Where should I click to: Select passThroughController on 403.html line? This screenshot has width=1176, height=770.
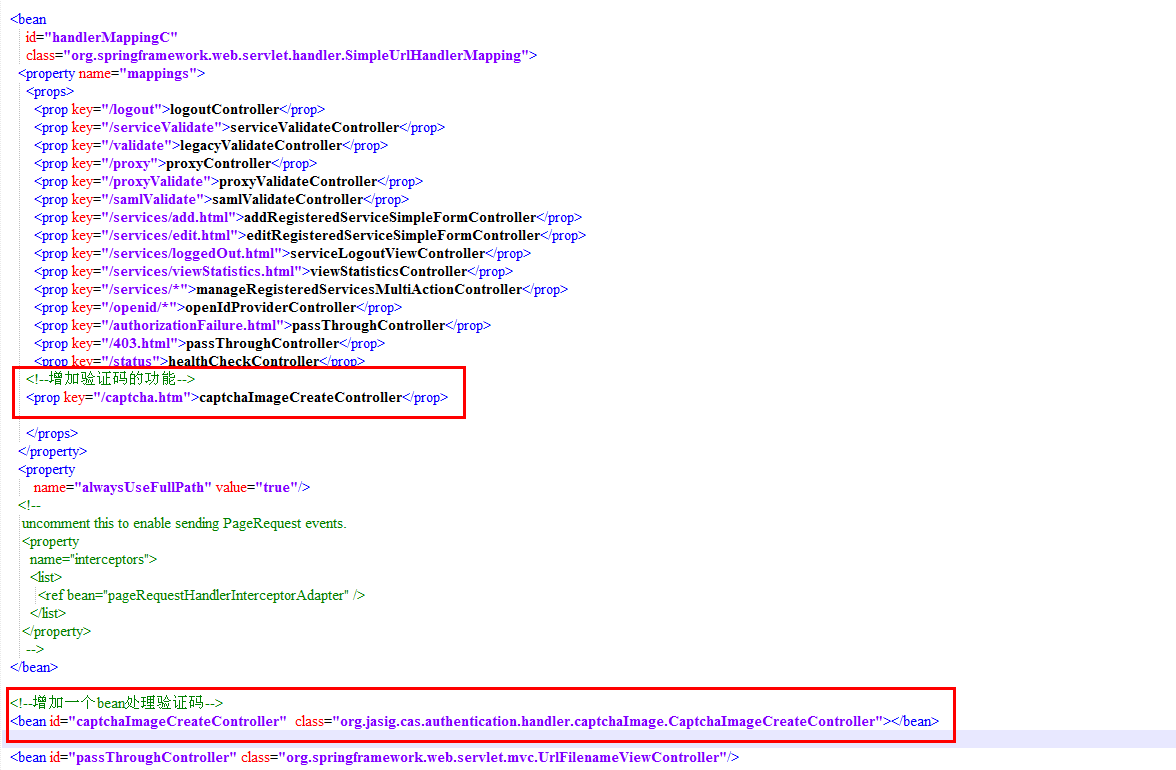(262, 343)
